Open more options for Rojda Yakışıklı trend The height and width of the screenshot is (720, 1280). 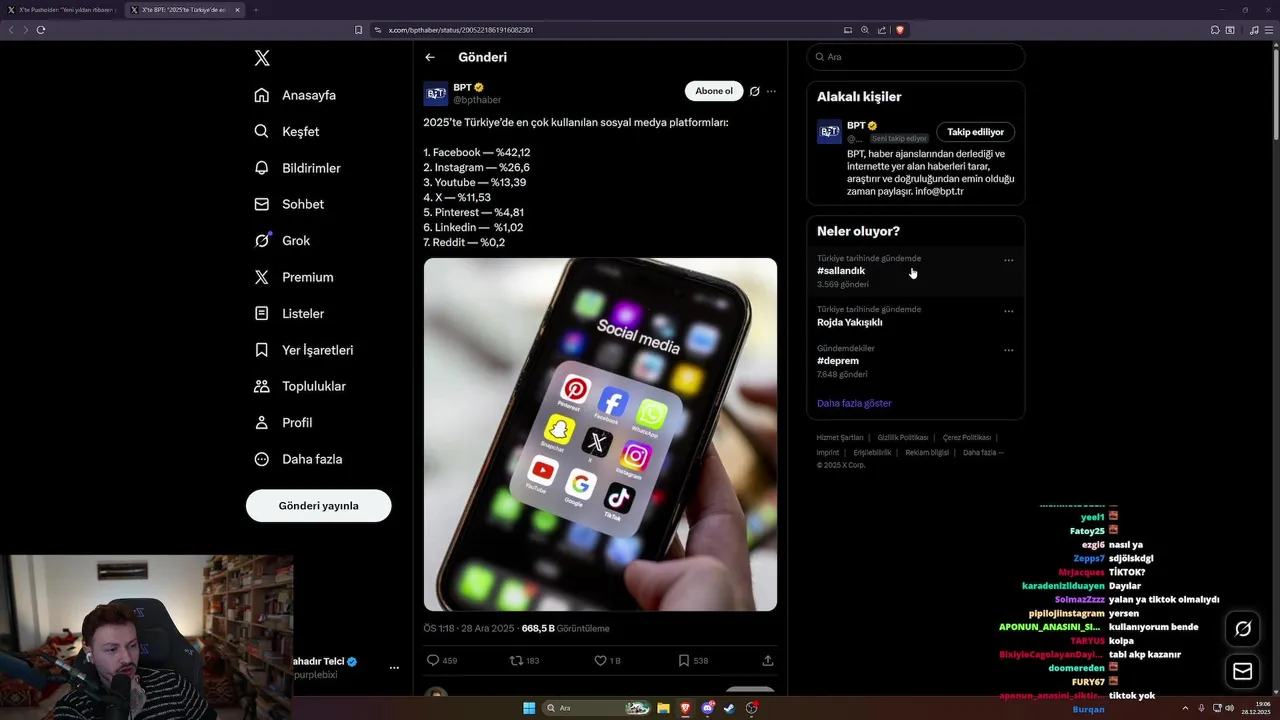pyautogui.click(x=1008, y=311)
